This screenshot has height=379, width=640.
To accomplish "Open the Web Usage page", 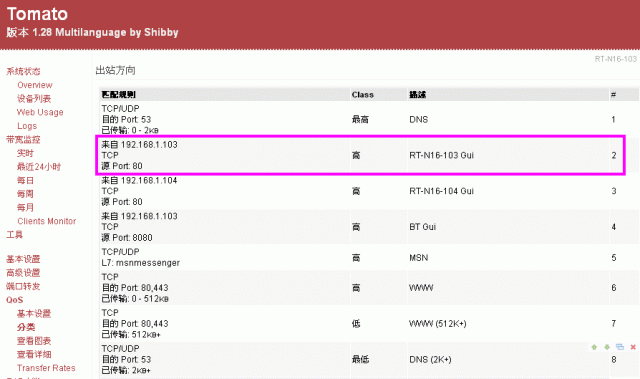I will point(40,112).
